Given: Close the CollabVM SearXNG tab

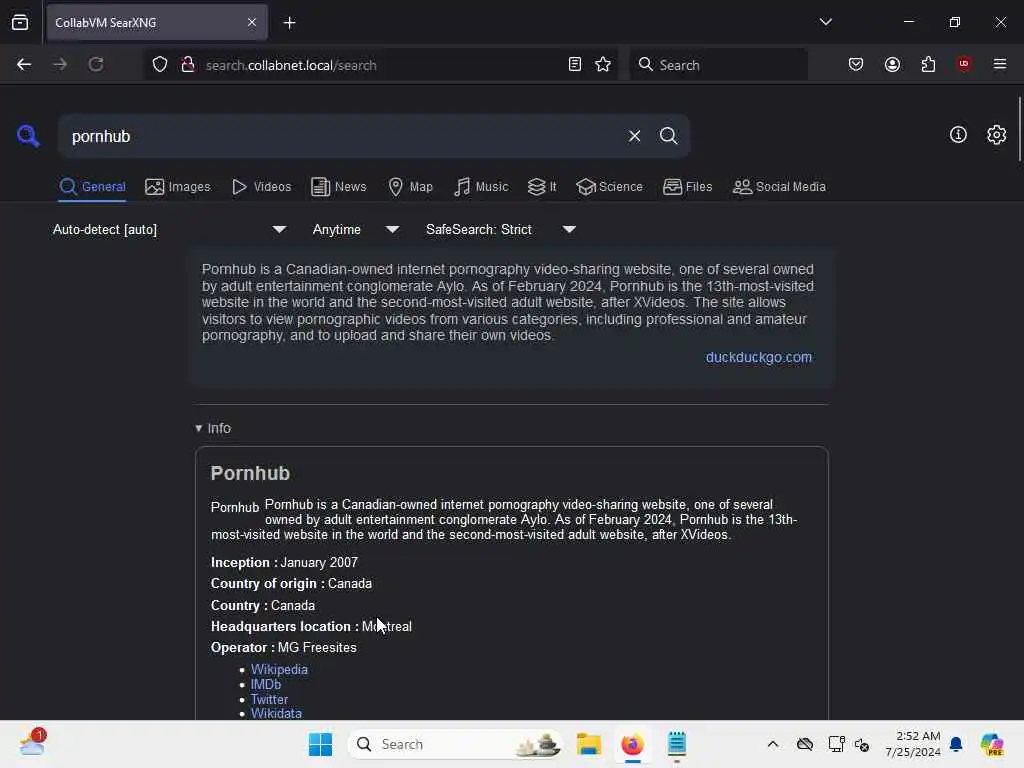Looking at the screenshot, I should tap(252, 23).
